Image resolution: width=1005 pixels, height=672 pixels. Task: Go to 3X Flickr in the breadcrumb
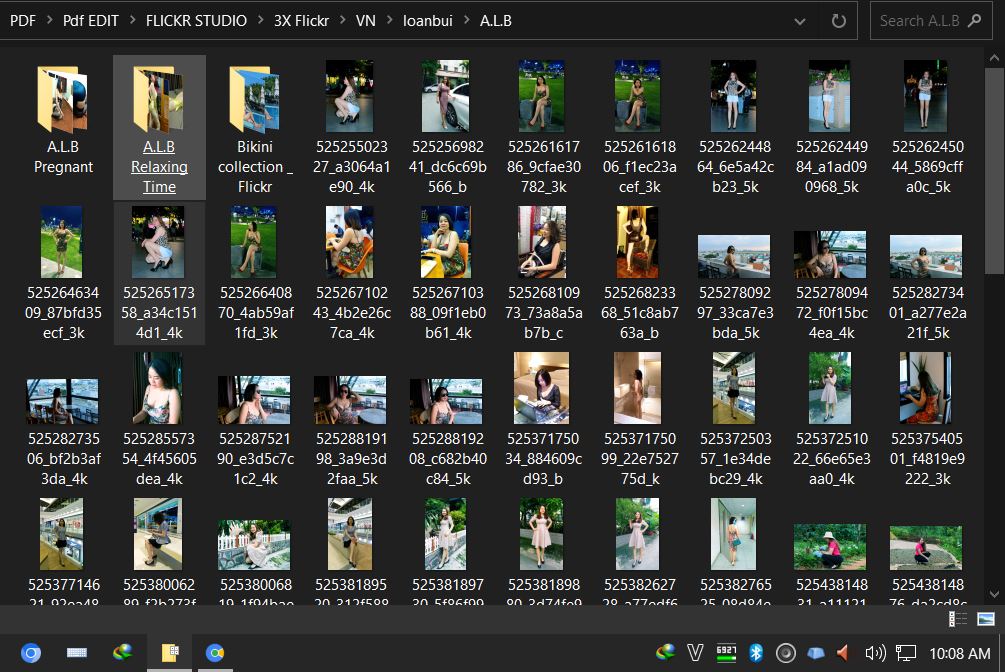[301, 21]
